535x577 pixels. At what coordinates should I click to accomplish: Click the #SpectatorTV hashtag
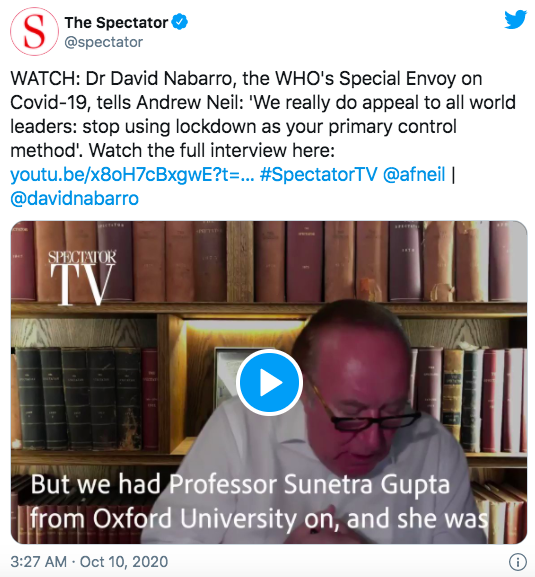[x=319, y=174]
